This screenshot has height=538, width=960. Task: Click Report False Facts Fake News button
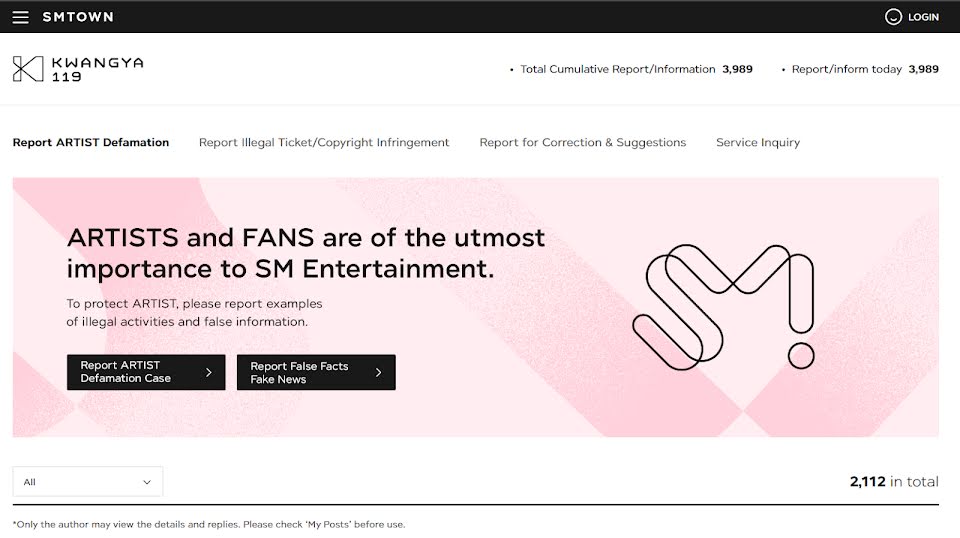tap(316, 372)
